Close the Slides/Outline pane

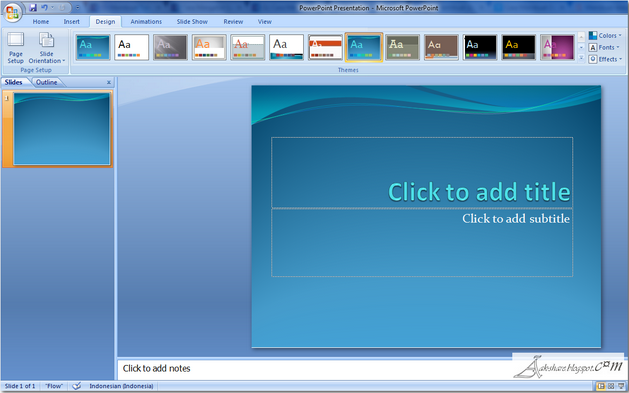[x=109, y=82]
